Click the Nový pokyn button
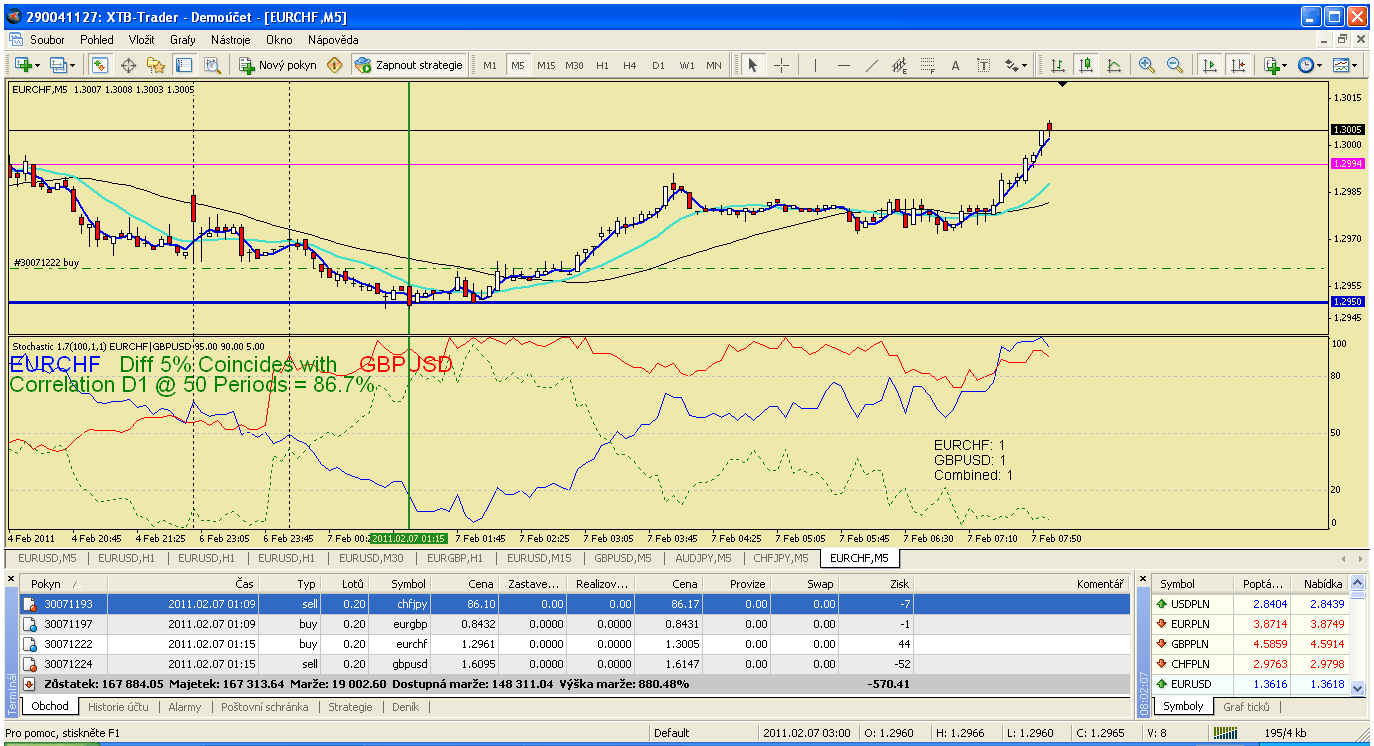The height and width of the screenshot is (746, 1374). (278, 65)
